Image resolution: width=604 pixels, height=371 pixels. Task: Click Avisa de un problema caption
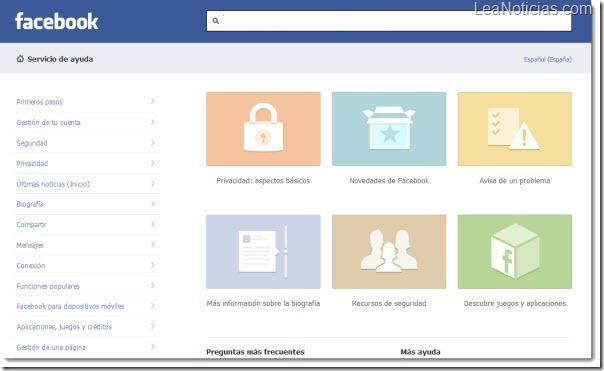tap(515, 181)
